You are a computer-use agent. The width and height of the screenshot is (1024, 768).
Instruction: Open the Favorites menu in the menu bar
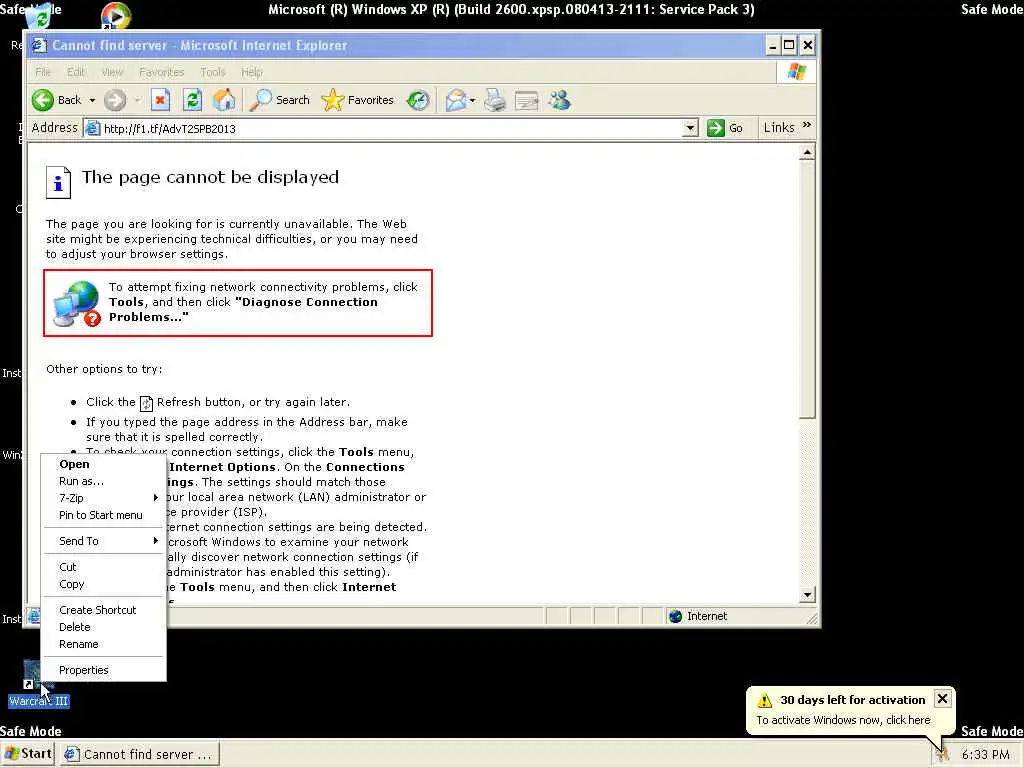pyautogui.click(x=161, y=72)
